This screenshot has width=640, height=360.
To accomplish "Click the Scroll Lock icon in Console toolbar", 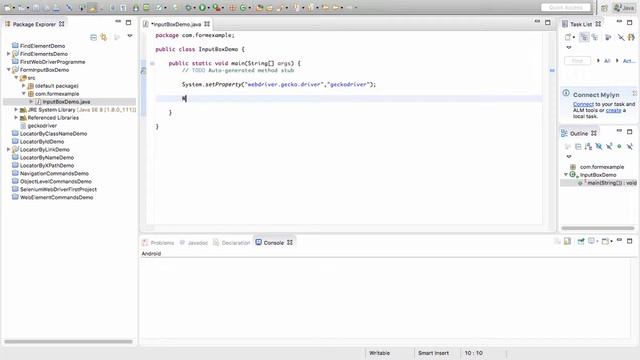I will 568,241.
